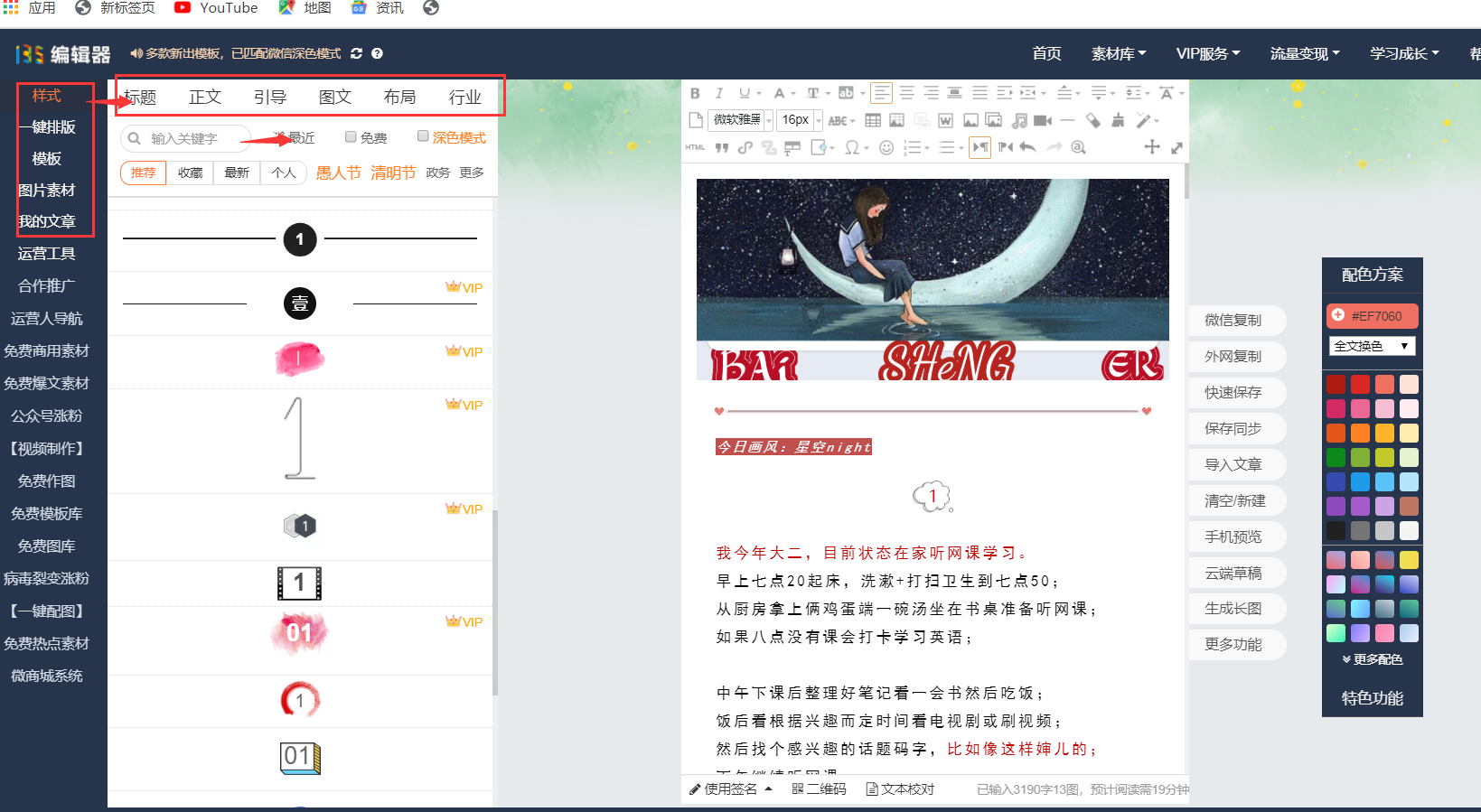Click the 微信复制 button

click(1234, 320)
